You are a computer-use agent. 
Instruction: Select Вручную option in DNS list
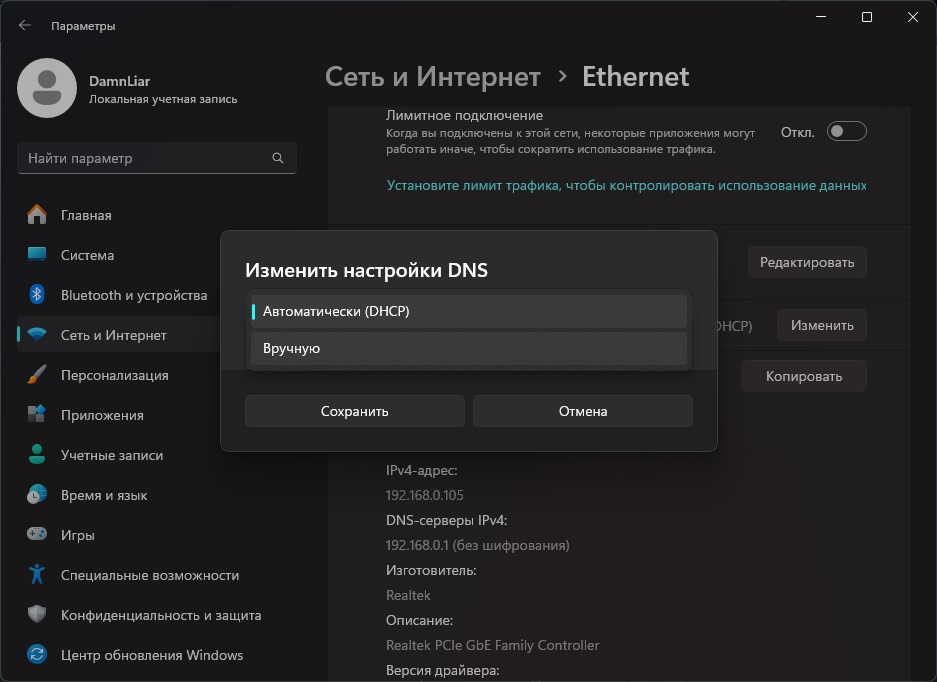[x=468, y=349]
